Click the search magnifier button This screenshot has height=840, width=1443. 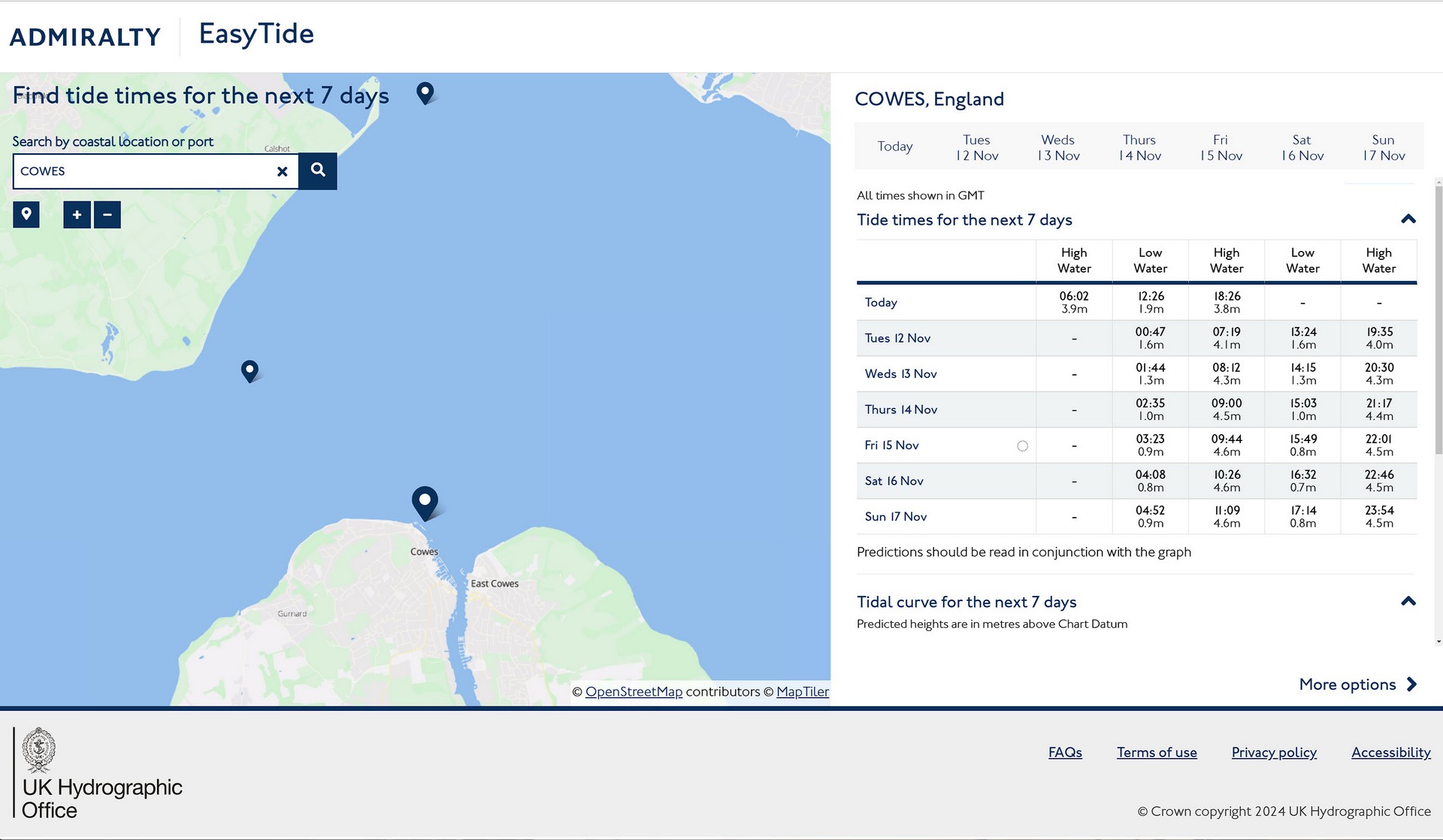[x=318, y=171]
